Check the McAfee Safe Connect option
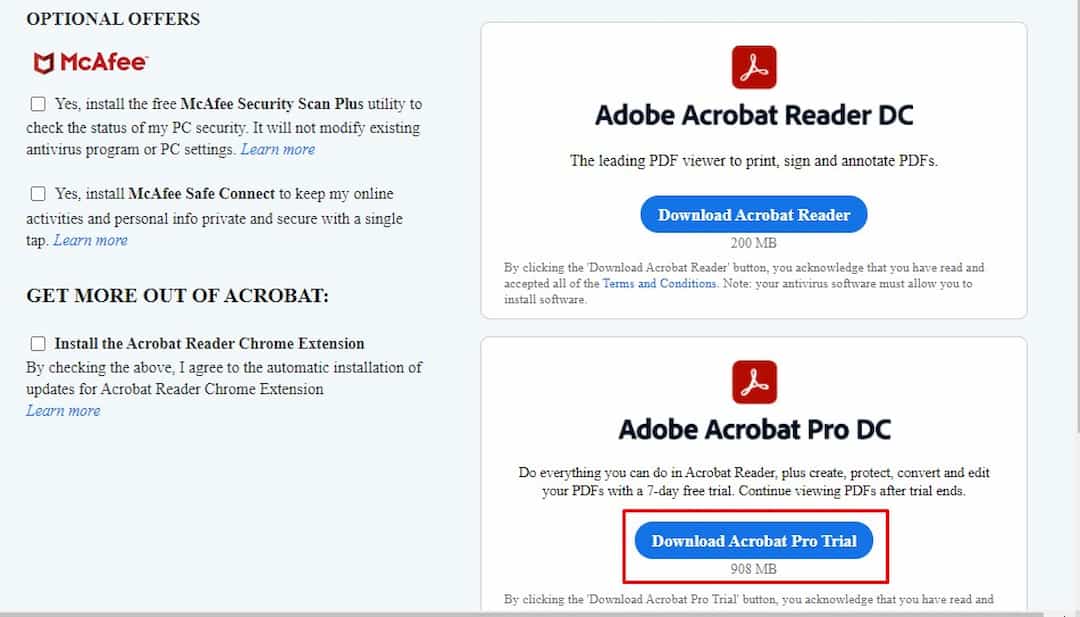1080x617 pixels. pos(38,194)
